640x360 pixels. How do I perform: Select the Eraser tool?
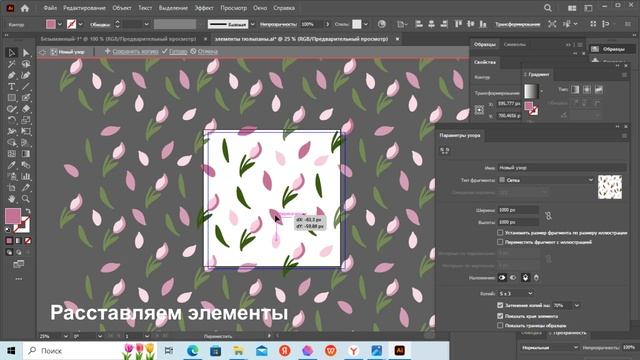pyautogui.click(x=26, y=109)
